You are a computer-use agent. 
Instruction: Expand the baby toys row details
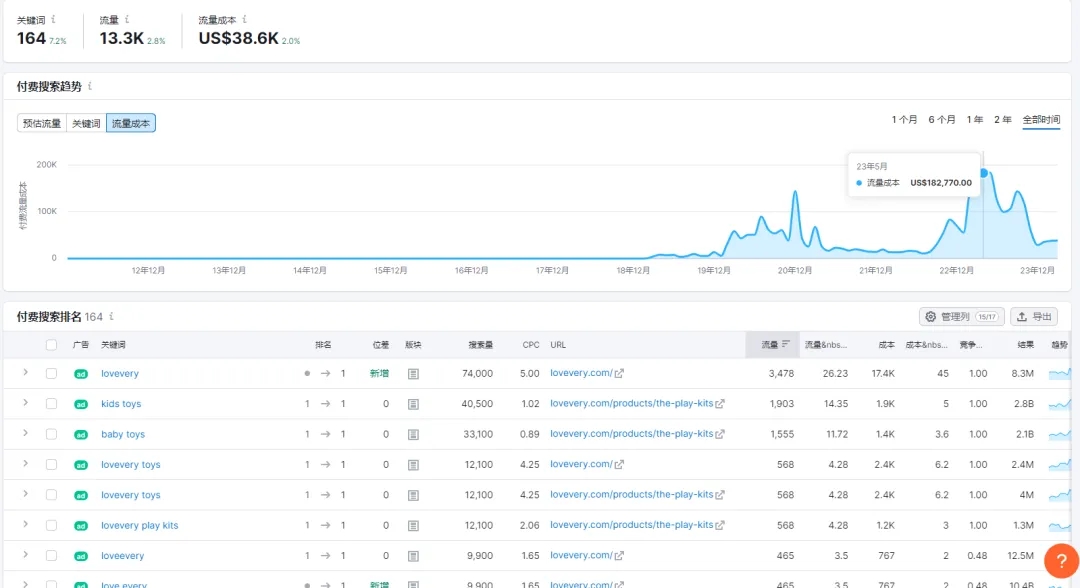(25, 434)
